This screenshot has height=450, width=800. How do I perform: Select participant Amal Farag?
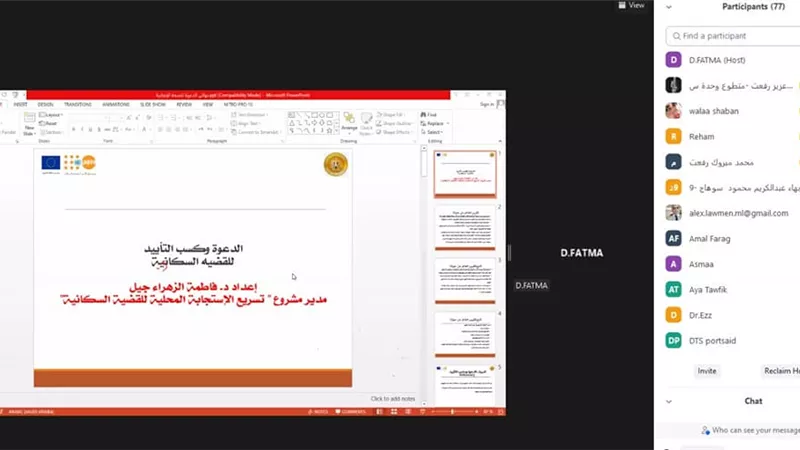[x=733, y=239]
